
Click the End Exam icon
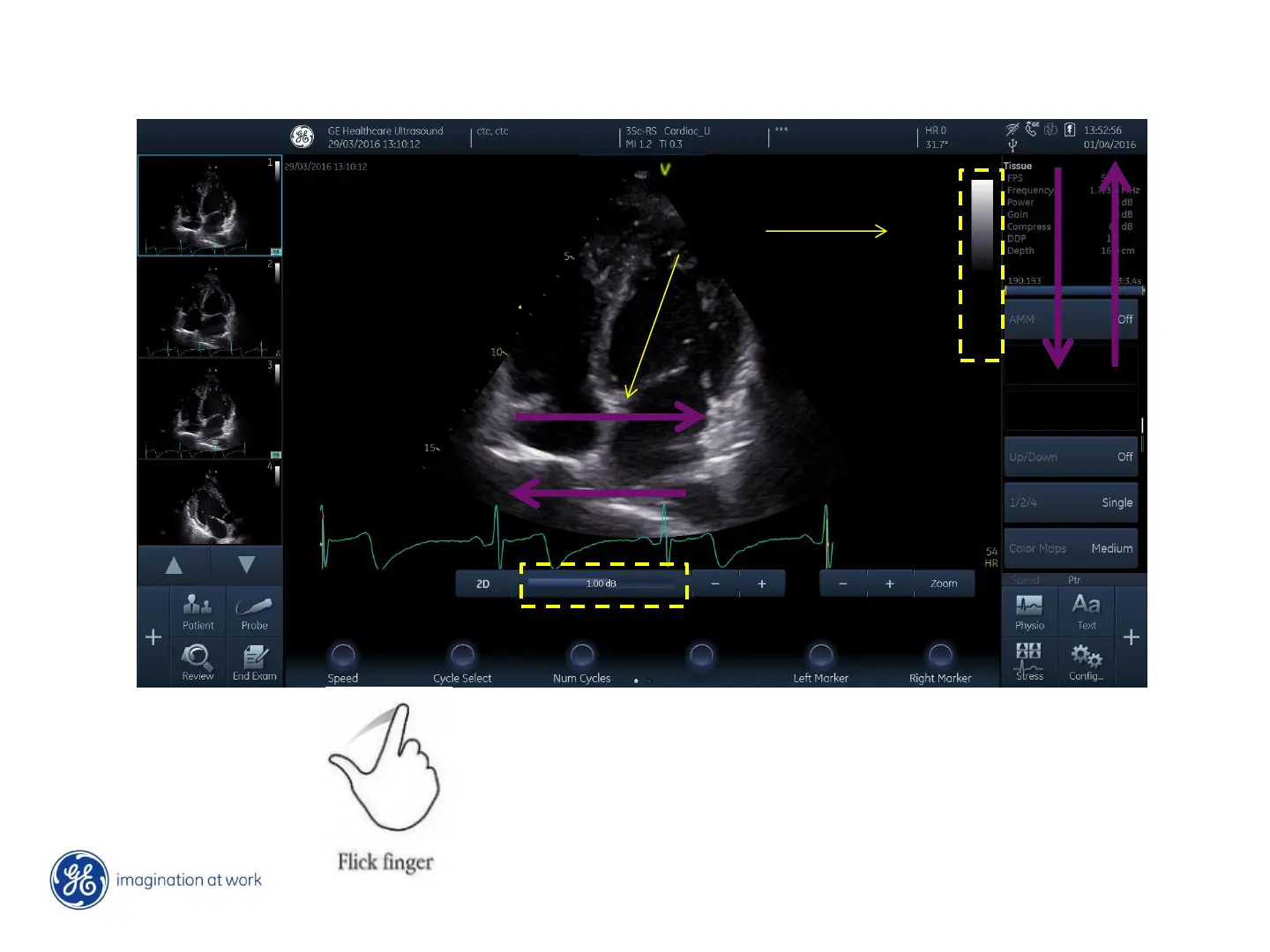coord(254,662)
